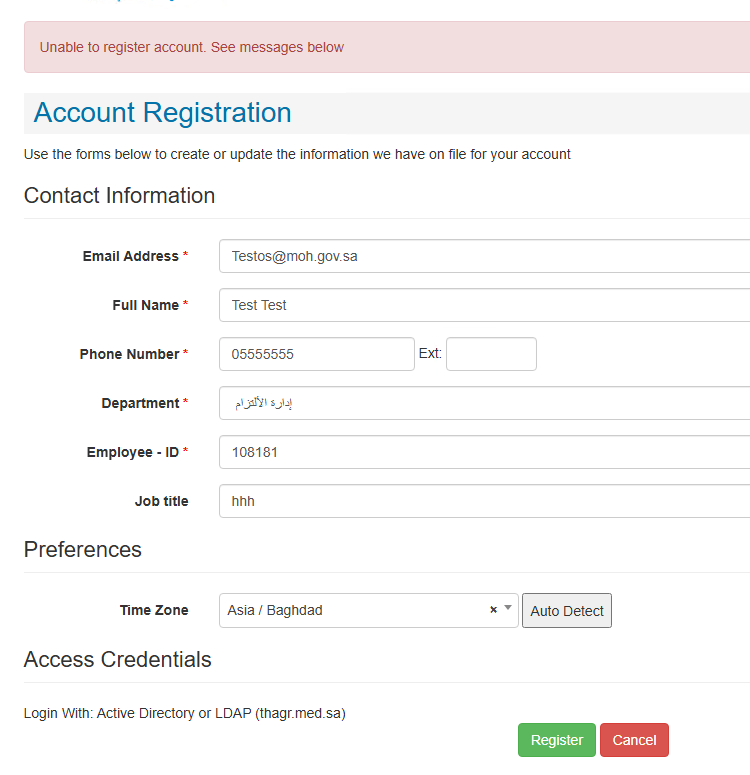Select the Phone Number input box
750x775 pixels.
(317, 354)
